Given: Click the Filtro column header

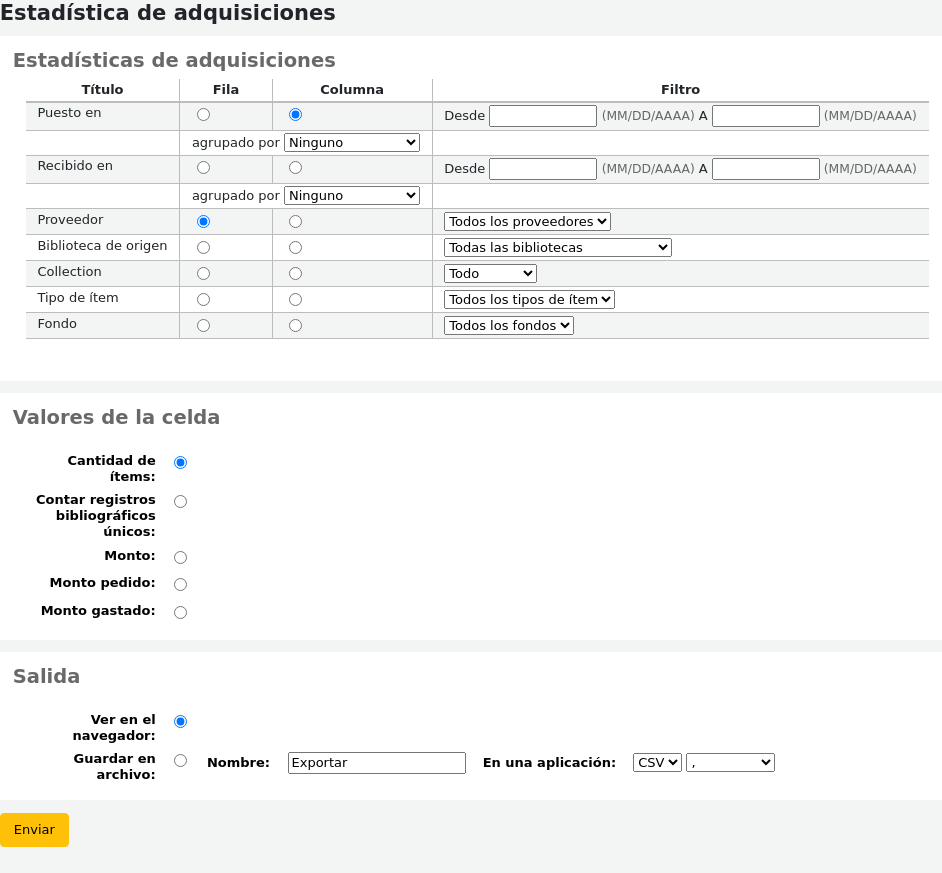Looking at the screenshot, I should (x=680, y=90).
